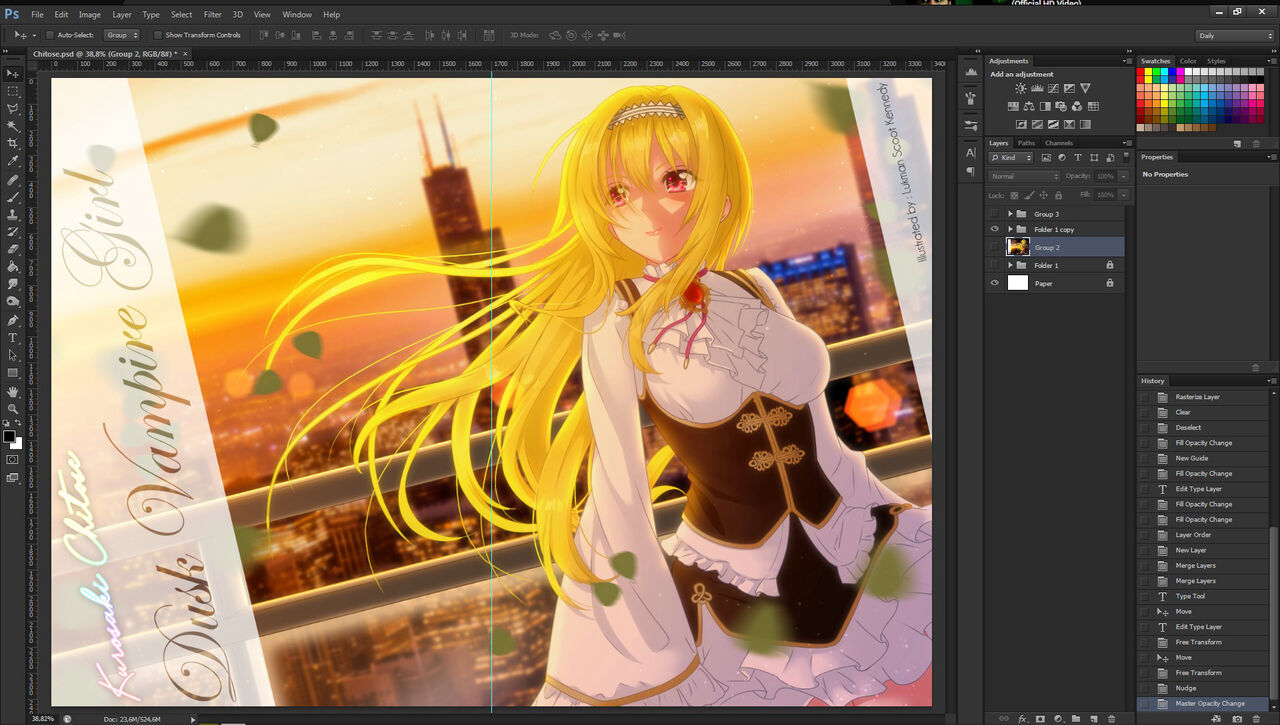The image size is (1280, 725).
Task: Select the Rasterize Layer history state
Action: coord(1205,397)
